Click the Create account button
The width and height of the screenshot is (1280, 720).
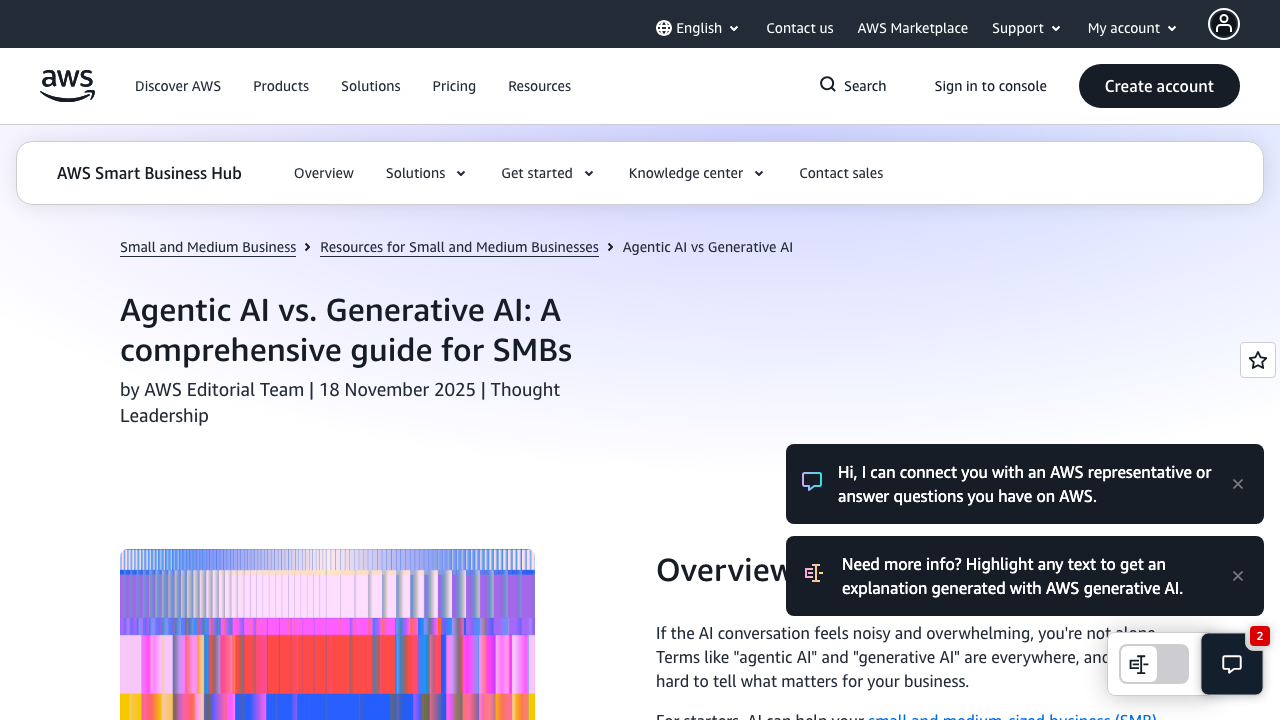pos(1159,86)
